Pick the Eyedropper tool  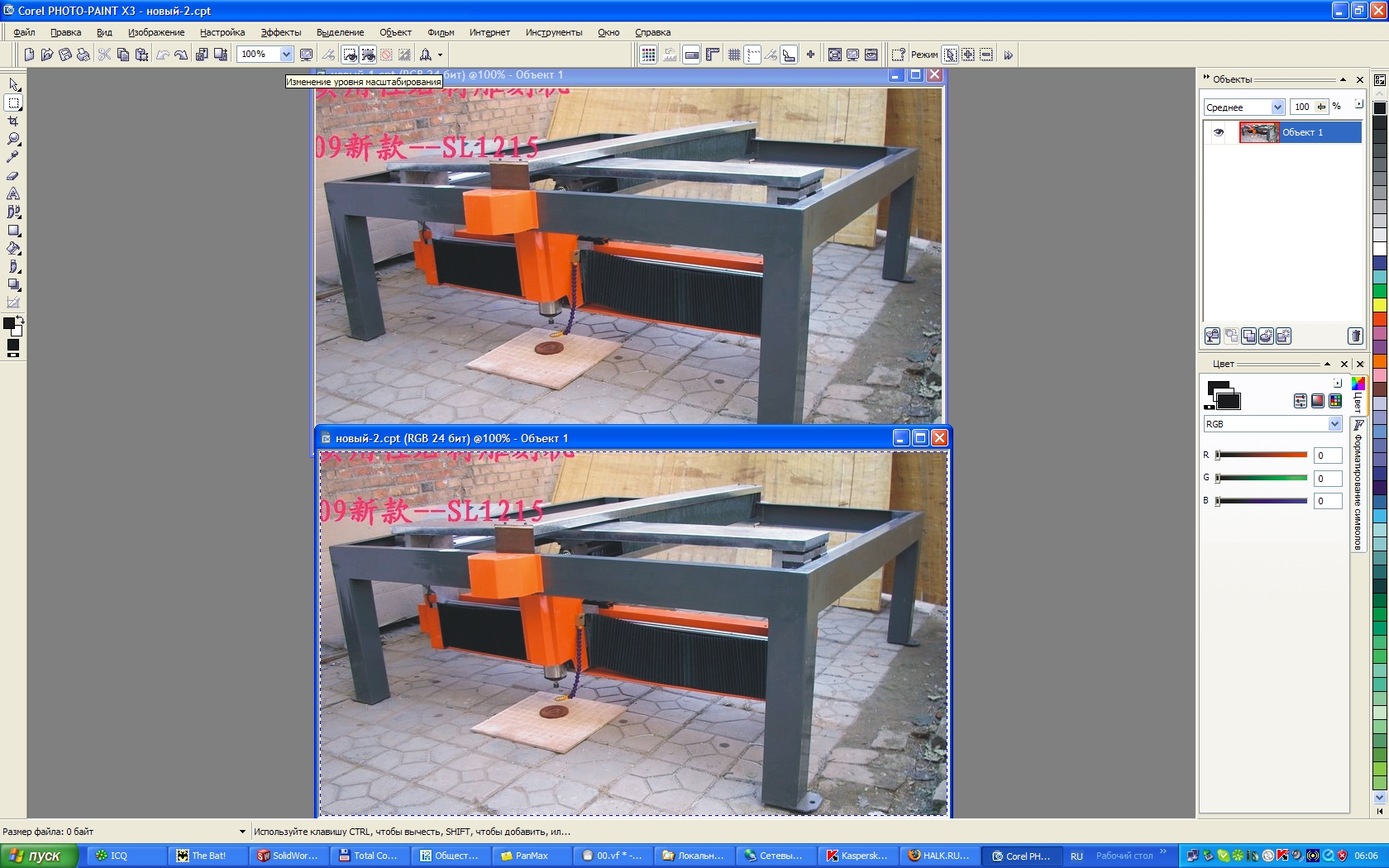pos(13,157)
